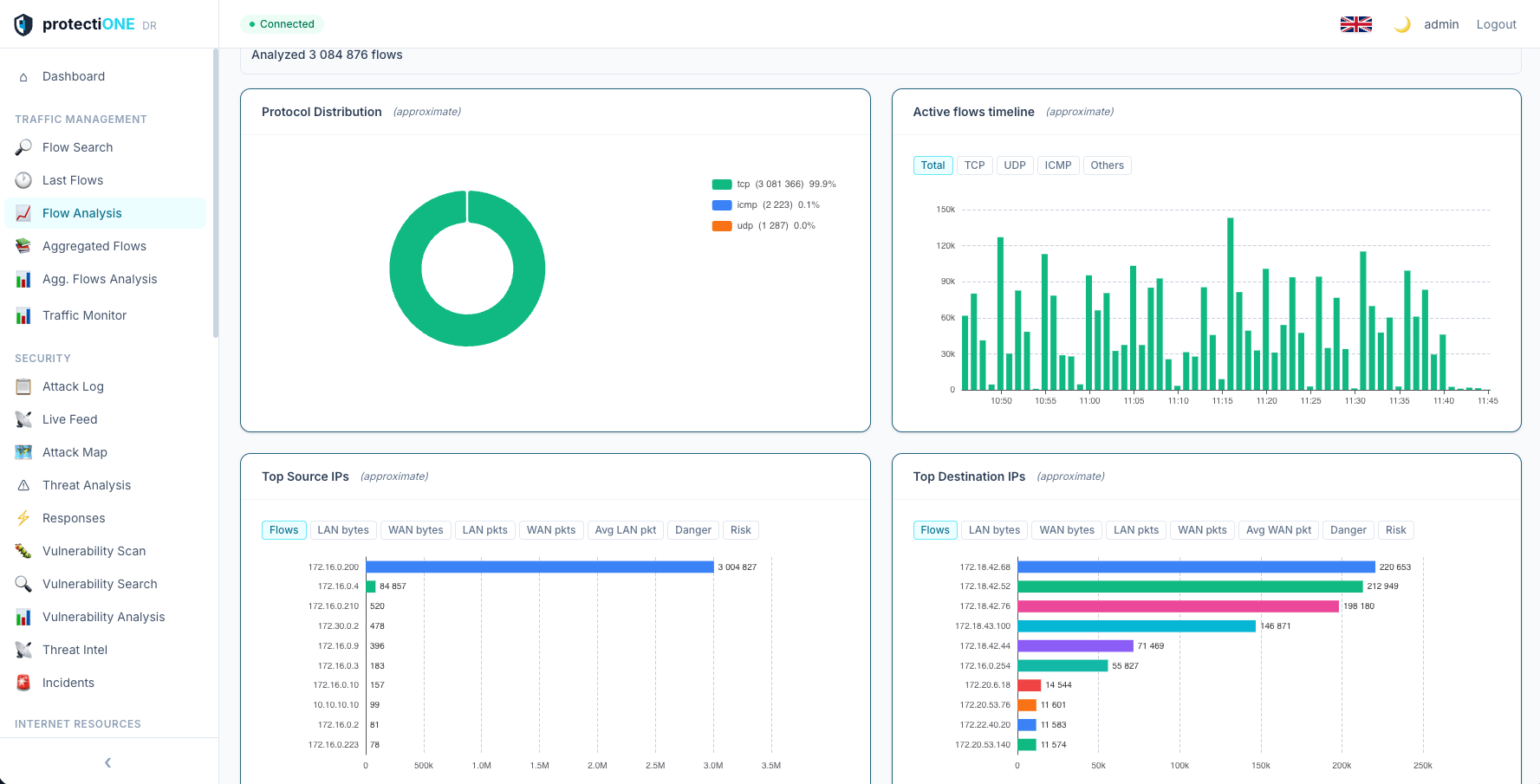Click the Connected status badge
Image resolution: width=1540 pixels, height=784 pixels.
[282, 24]
